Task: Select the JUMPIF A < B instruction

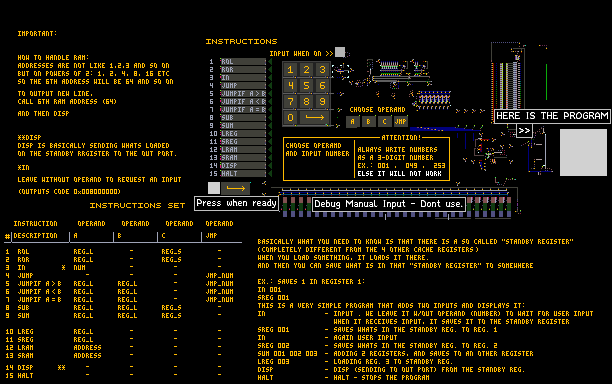Action: coord(243,101)
